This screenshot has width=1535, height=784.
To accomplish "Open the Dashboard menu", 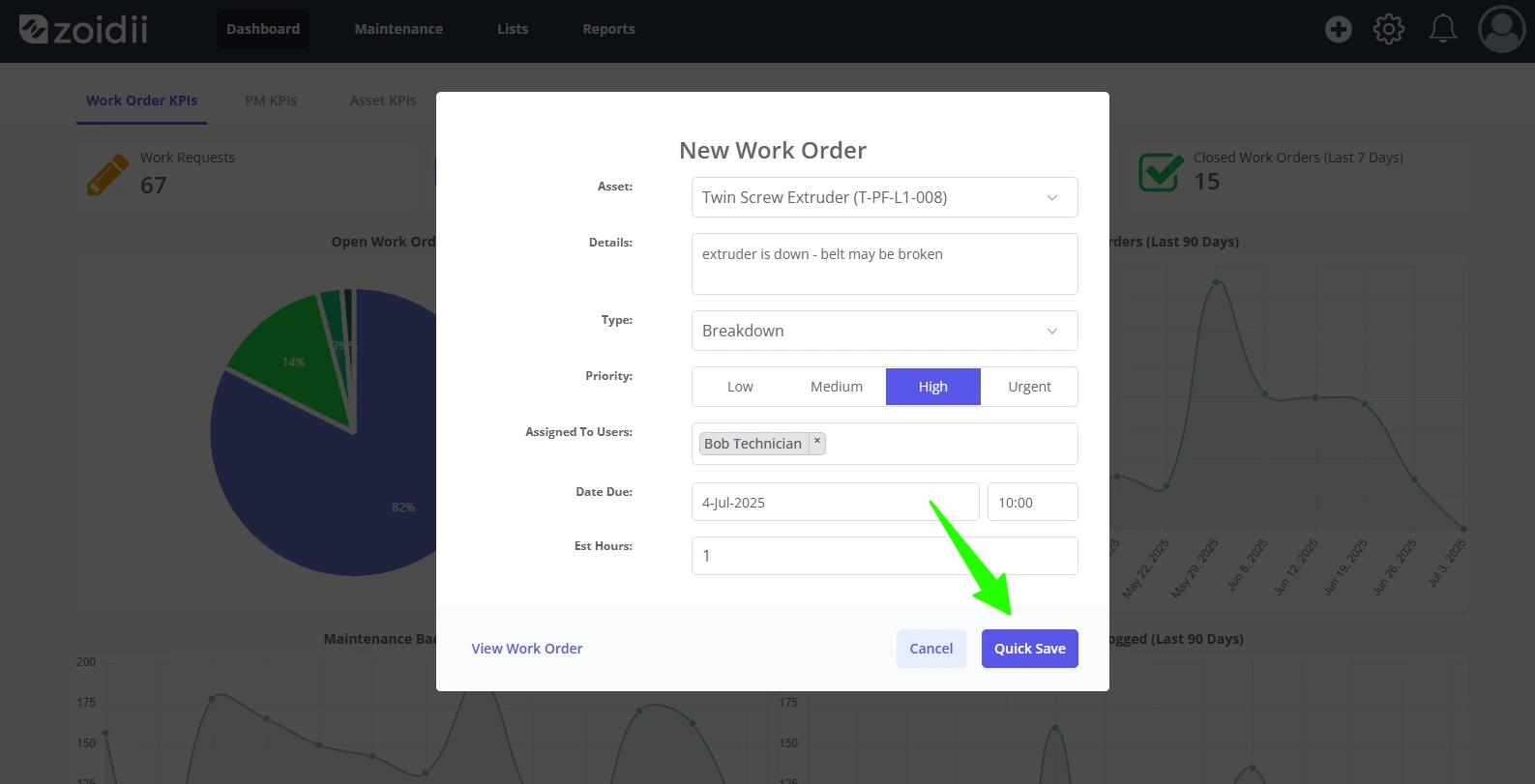I will click(263, 29).
